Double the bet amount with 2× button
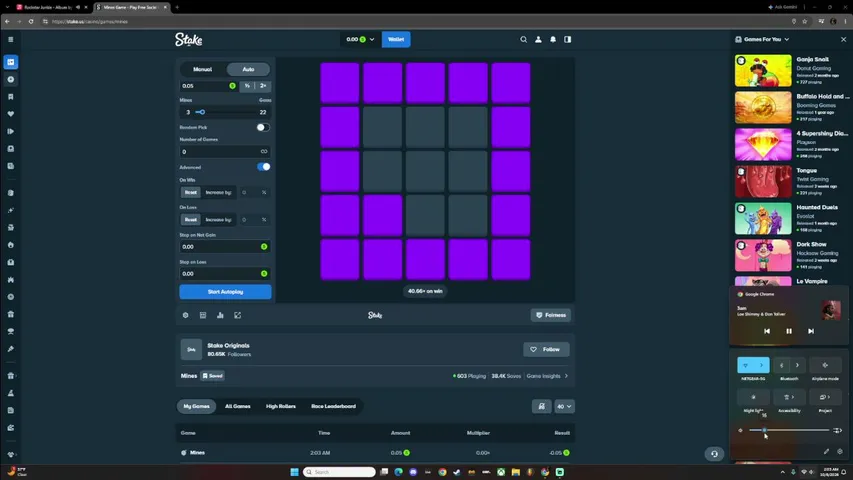Screen dimensions: 853x480 point(263,86)
